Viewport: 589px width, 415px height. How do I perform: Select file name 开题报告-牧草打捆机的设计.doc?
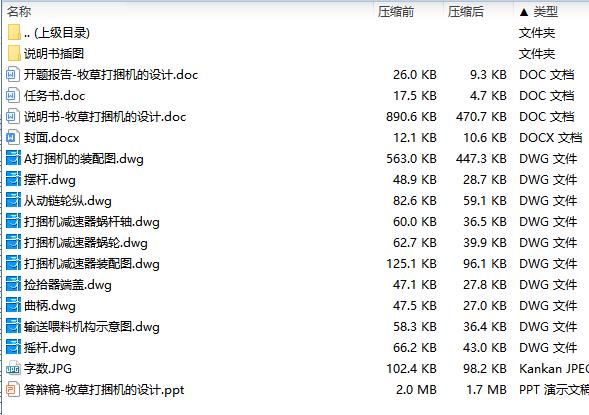click(x=111, y=75)
